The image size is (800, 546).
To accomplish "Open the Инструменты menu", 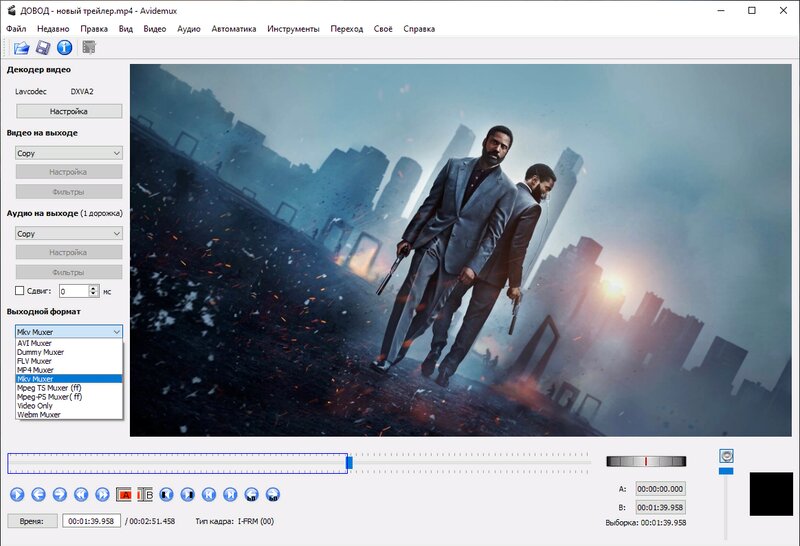I will pyautogui.click(x=293, y=29).
